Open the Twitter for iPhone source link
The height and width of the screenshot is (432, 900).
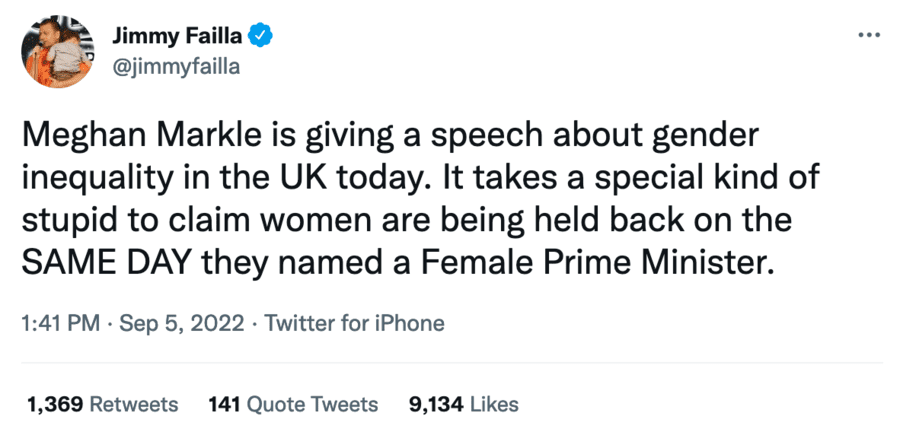pos(357,323)
